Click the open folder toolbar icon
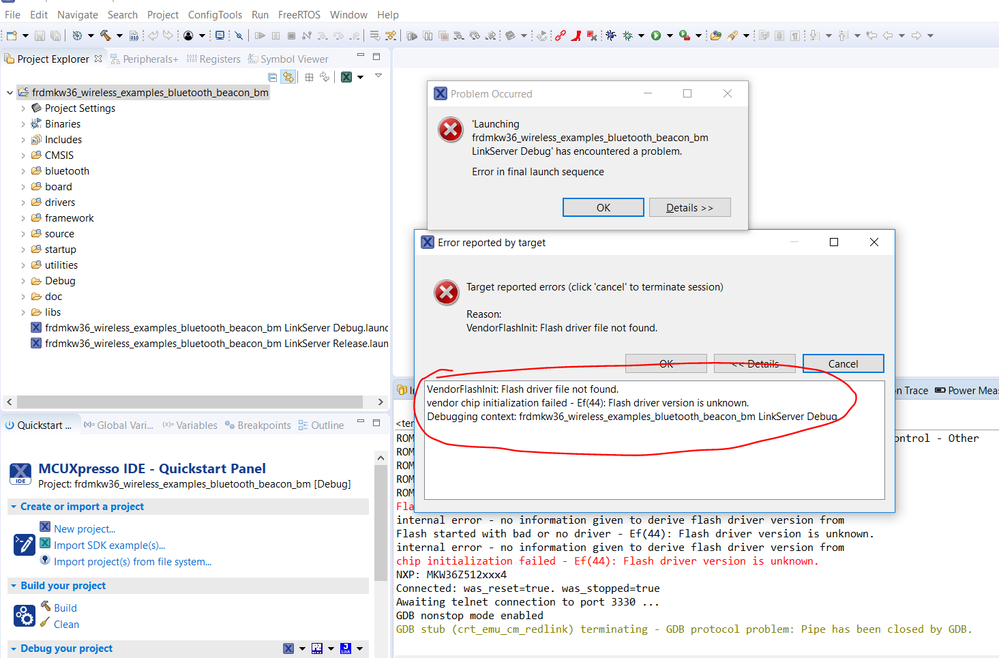This screenshot has width=999, height=658. [715, 36]
